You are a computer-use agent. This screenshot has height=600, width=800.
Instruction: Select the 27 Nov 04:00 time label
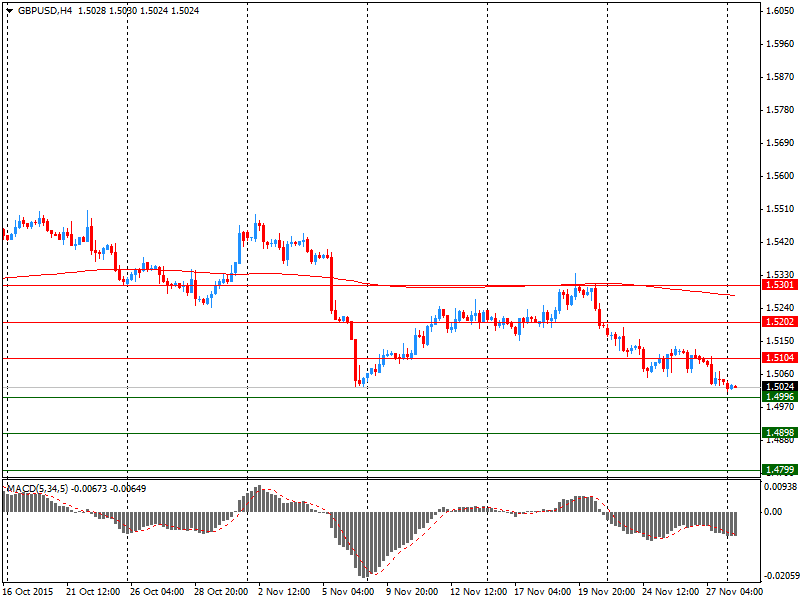click(735, 592)
